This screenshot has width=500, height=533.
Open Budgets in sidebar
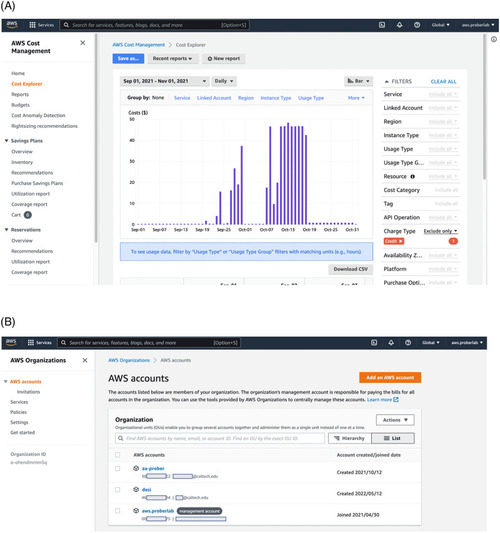coord(20,105)
